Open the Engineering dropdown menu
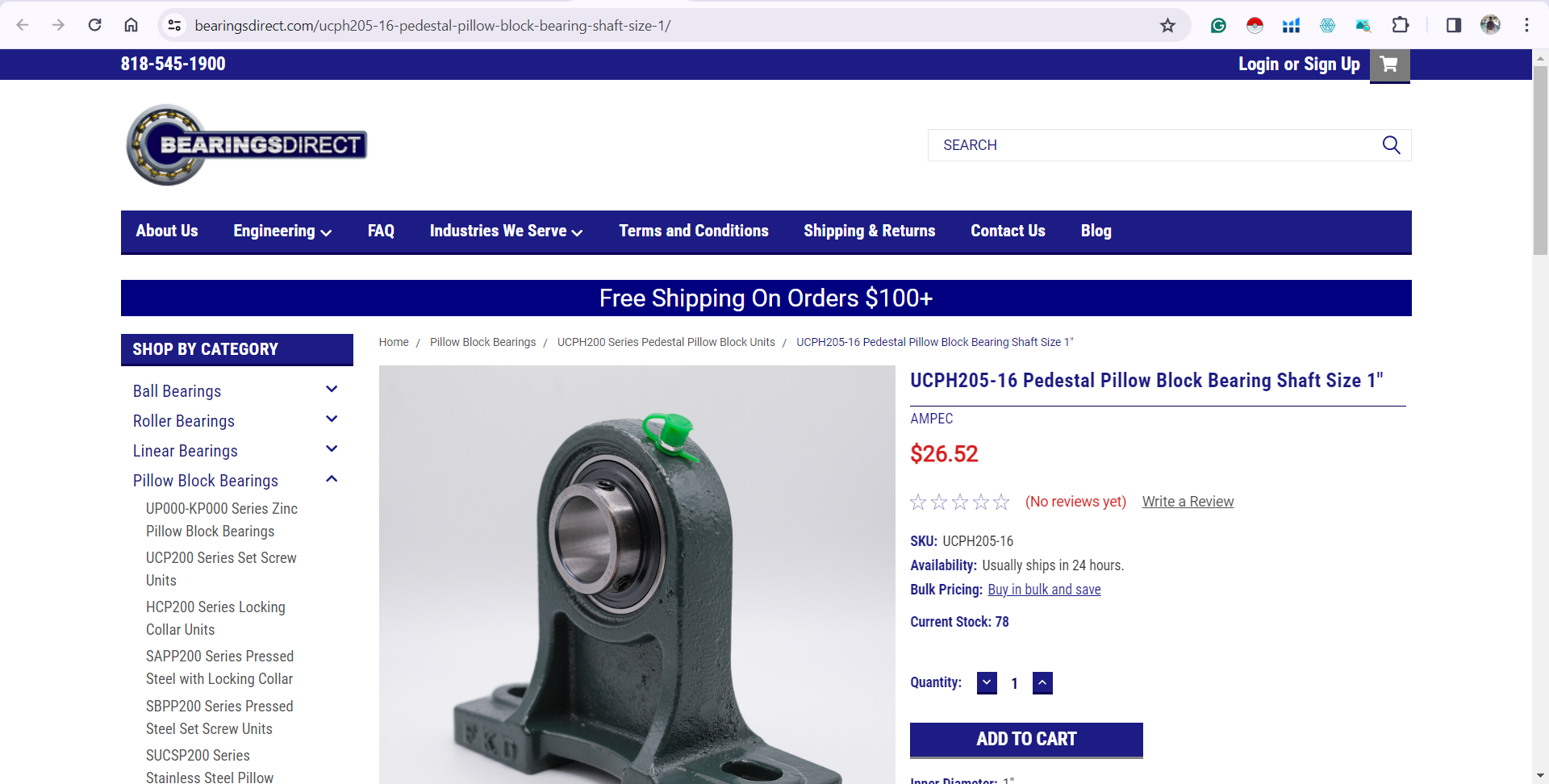The image size is (1549, 784). (282, 231)
